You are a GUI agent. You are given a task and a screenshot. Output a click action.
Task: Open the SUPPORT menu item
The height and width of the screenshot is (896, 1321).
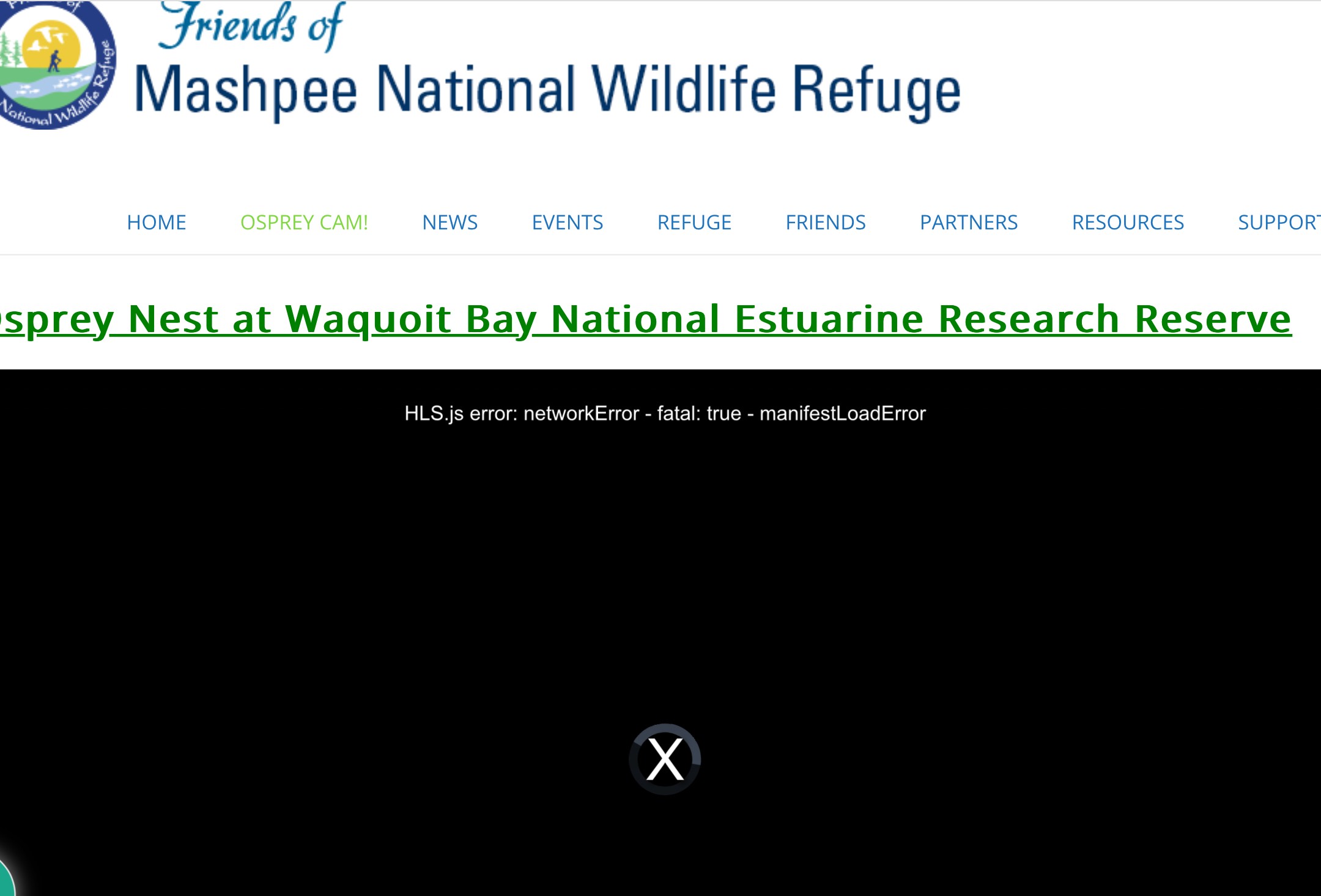coord(1279,222)
